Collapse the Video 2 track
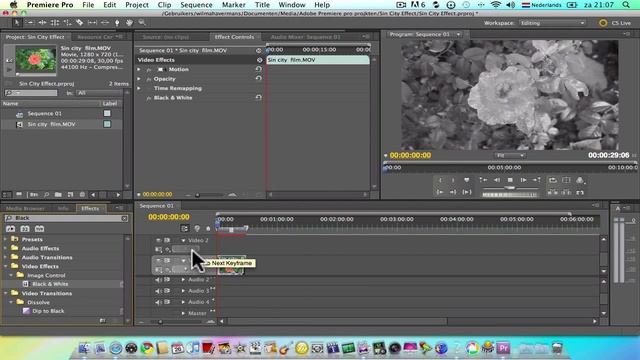 (183, 240)
